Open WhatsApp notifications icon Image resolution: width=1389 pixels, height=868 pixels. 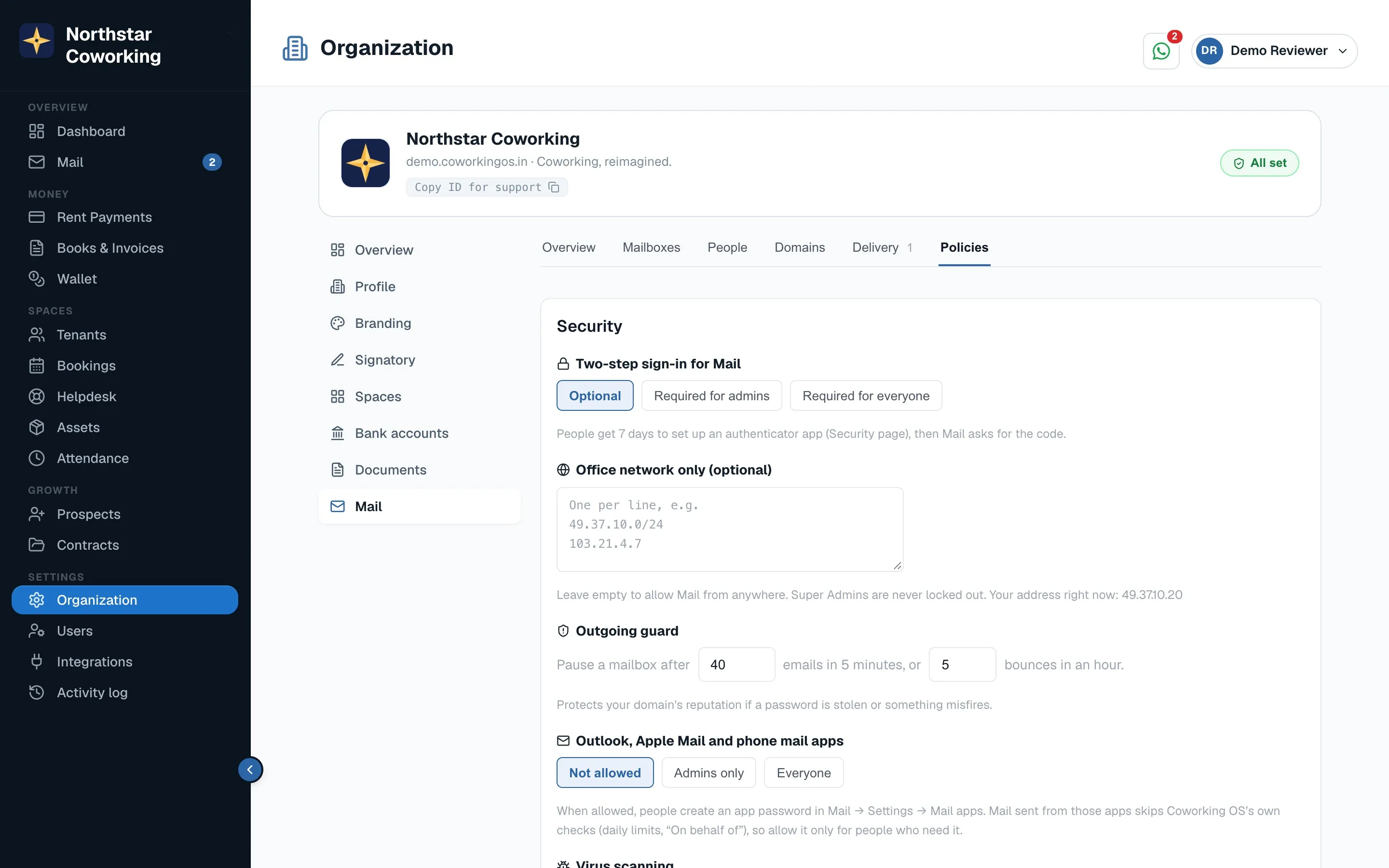coord(1160,51)
